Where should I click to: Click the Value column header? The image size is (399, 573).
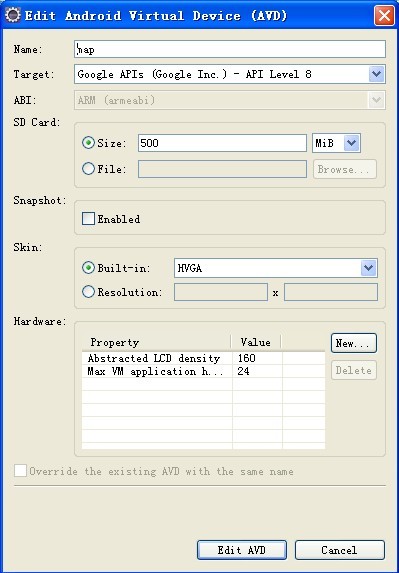[256, 342]
